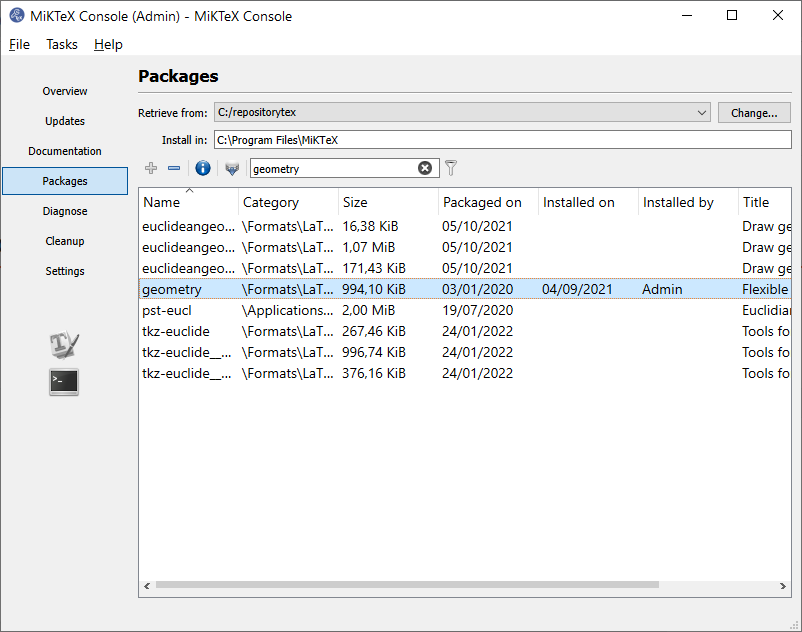Maximize the MiKTeX Console window
The image size is (802, 632).
point(732,15)
